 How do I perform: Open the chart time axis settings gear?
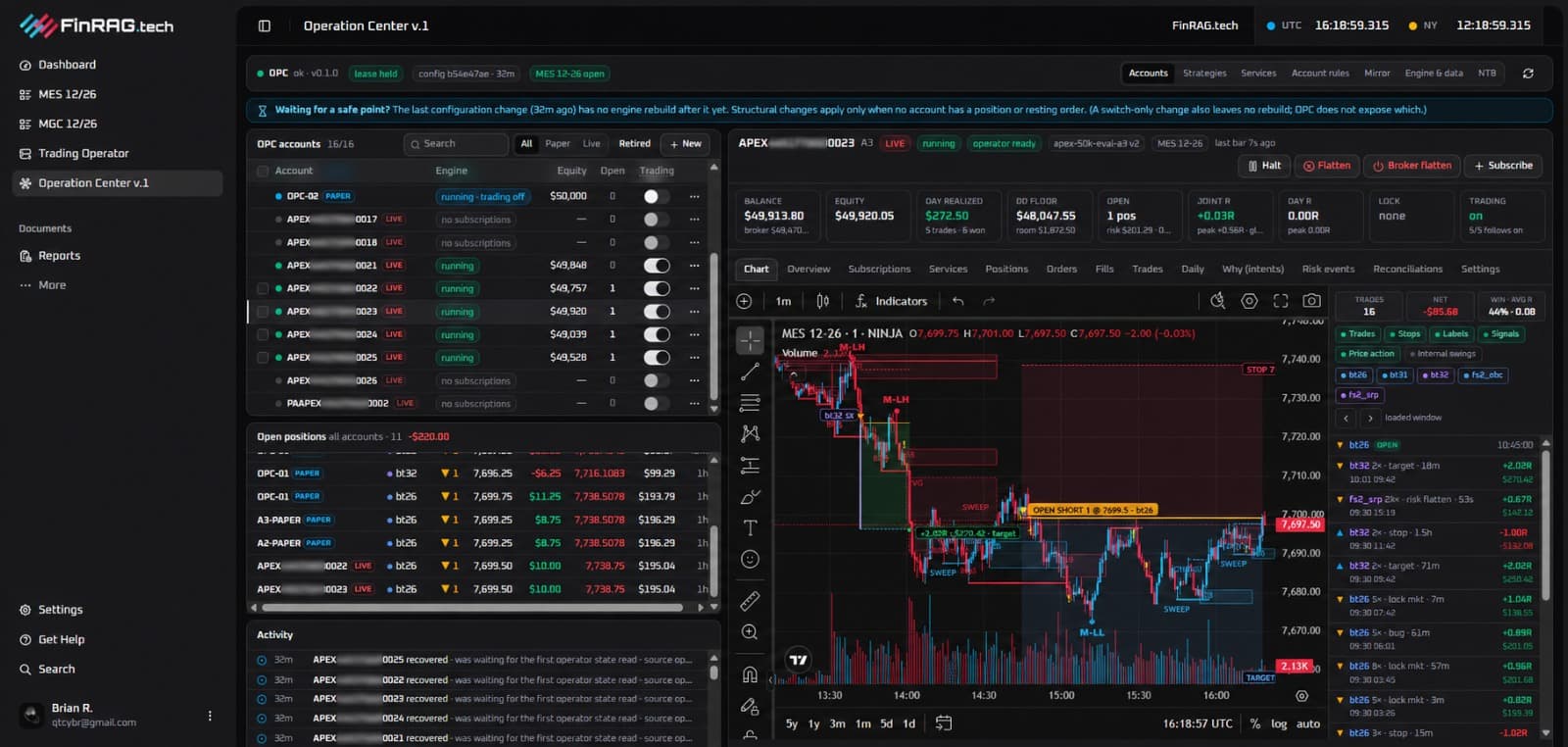pyautogui.click(x=1301, y=696)
